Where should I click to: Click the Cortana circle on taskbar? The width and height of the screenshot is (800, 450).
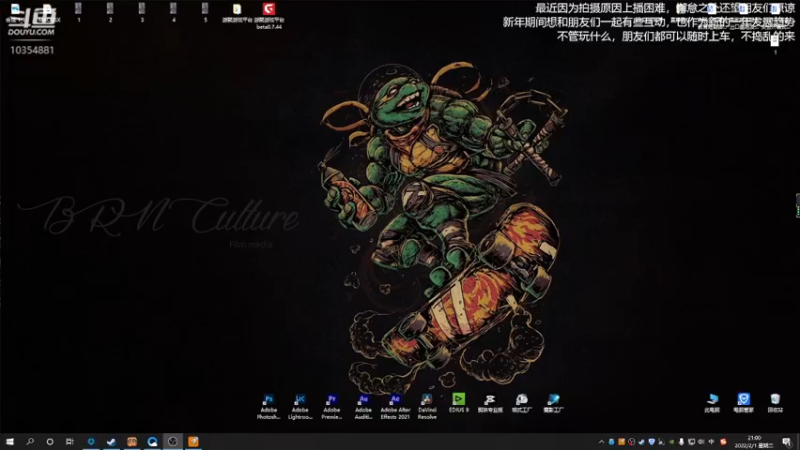click(x=49, y=441)
